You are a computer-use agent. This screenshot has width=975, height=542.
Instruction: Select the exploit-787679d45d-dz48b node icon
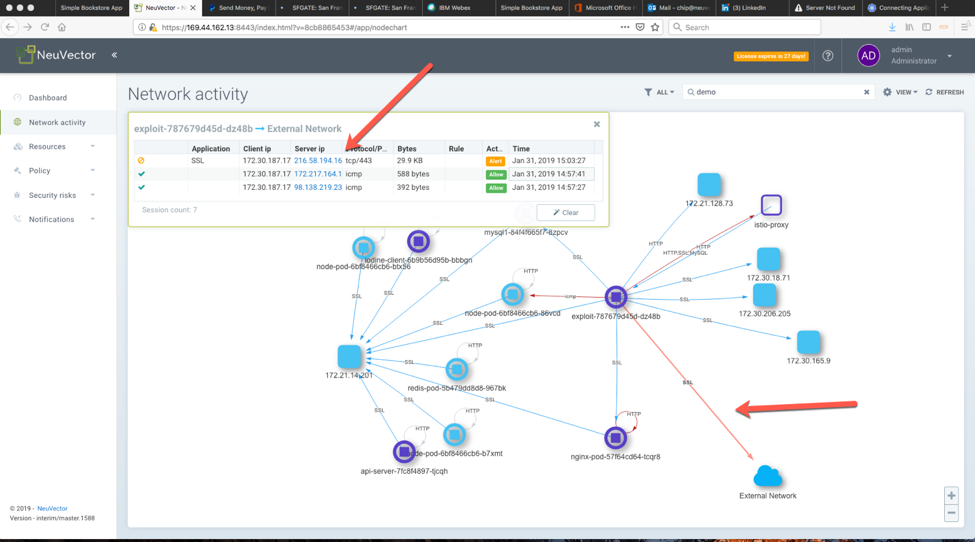click(x=616, y=297)
